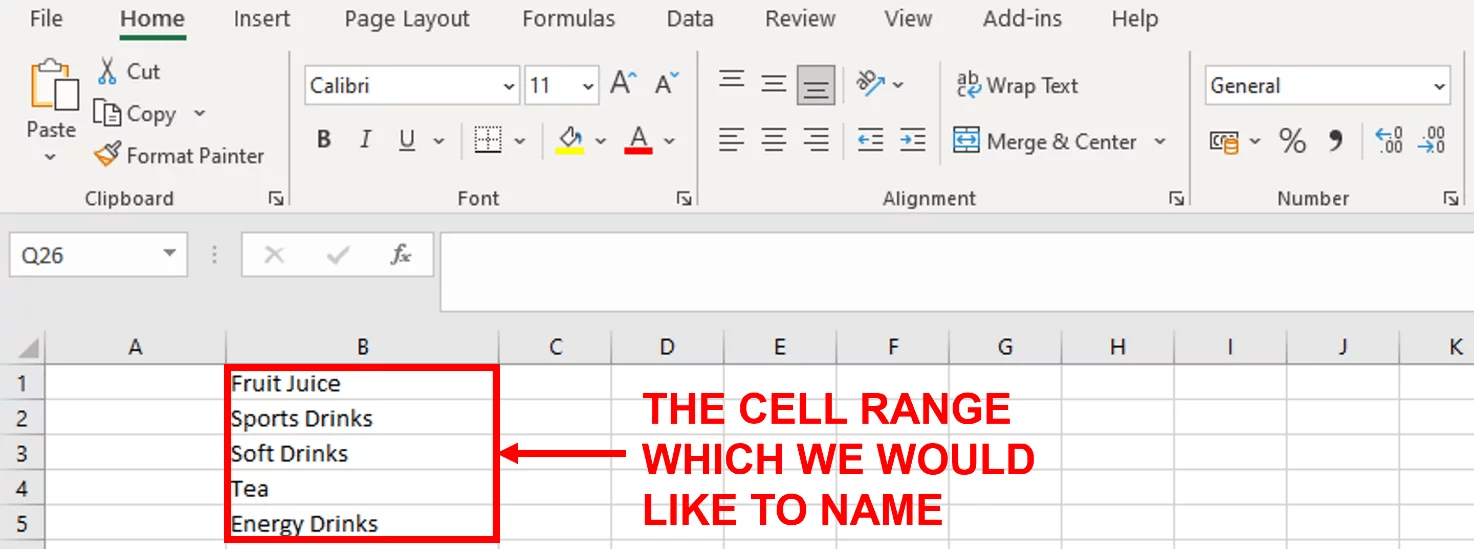The image size is (1474, 560).
Task: Switch to the Page Layout tab
Action: pyautogui.click(x=407, y=18)
